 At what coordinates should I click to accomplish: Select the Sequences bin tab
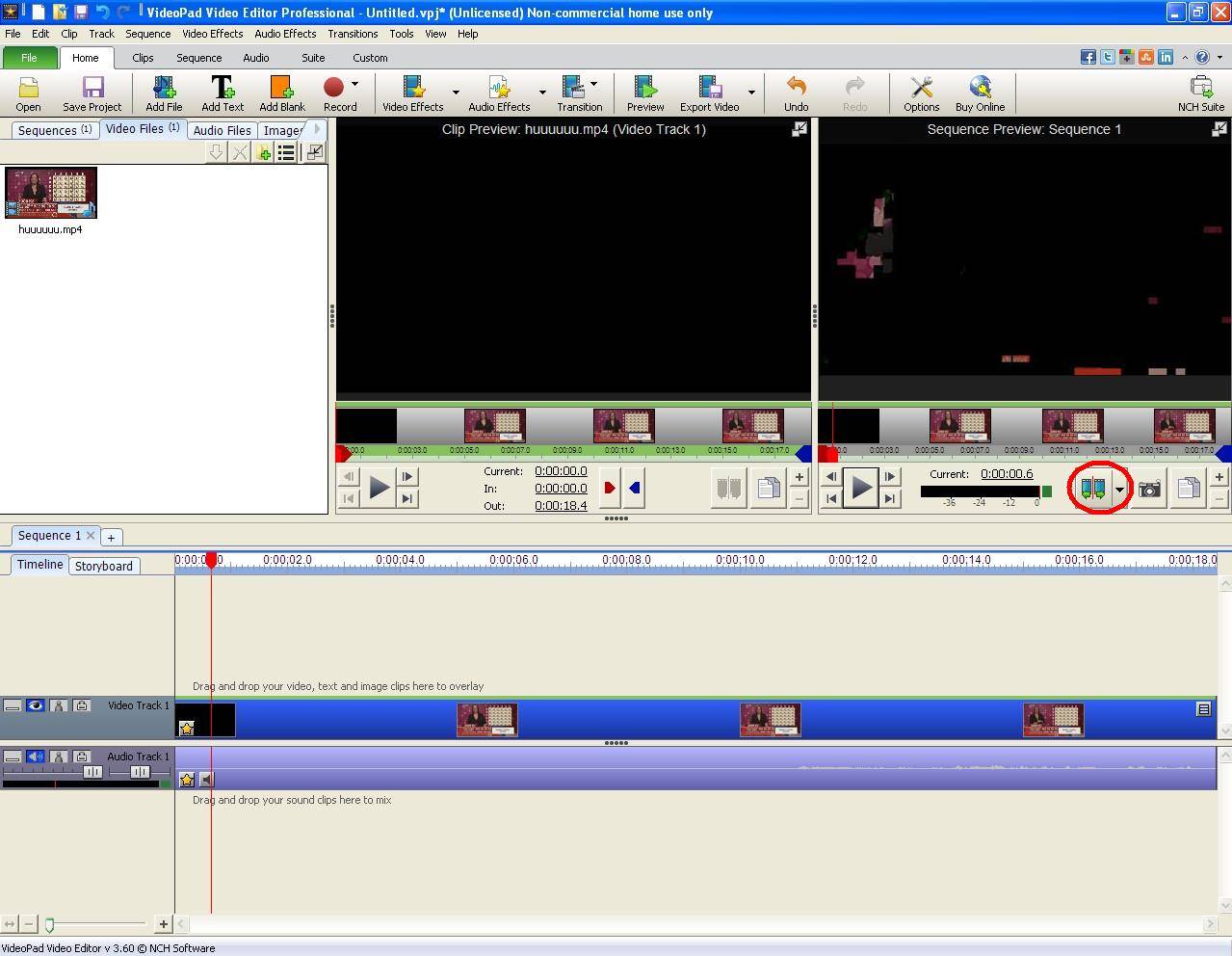pyautogui.click(x=55, y=130)
